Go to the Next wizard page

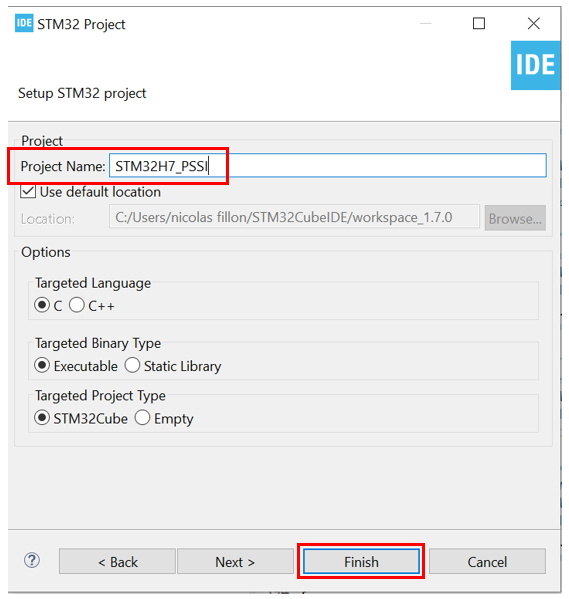(x=235, y=561)
